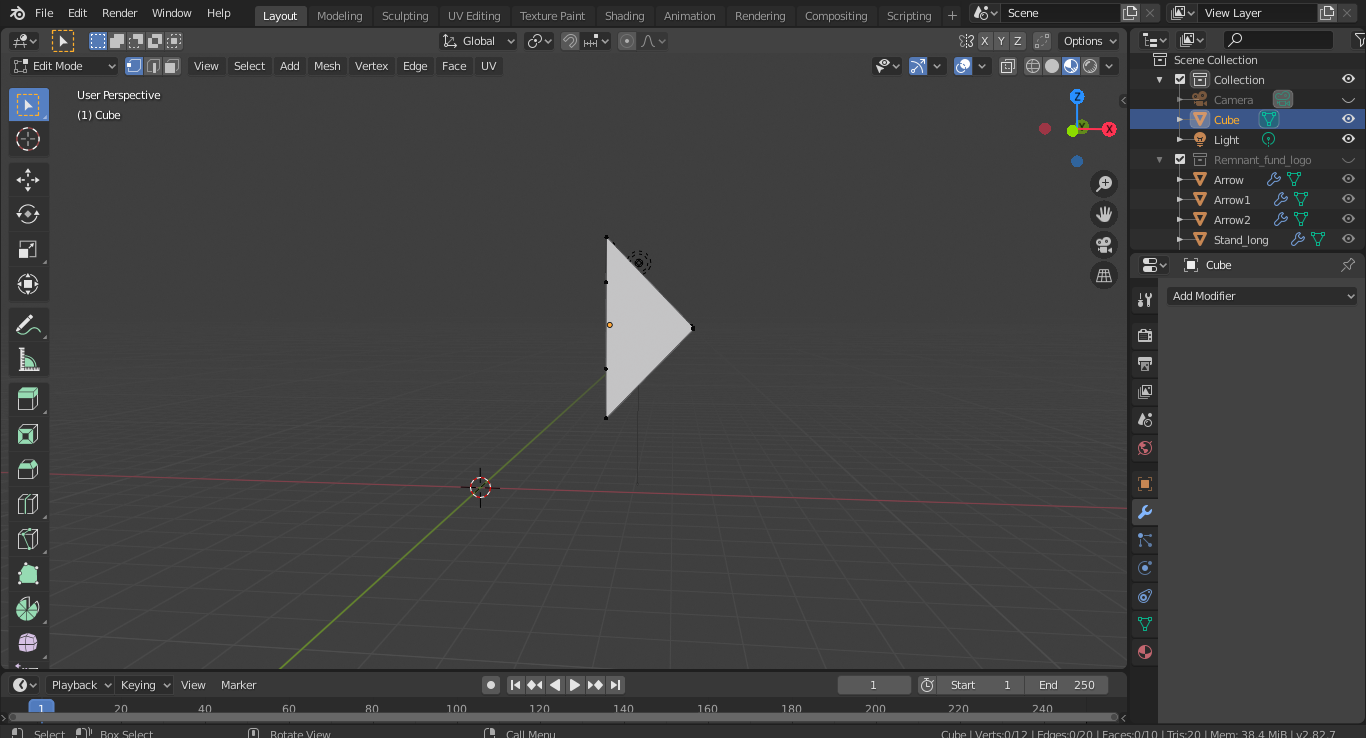Click the pan view hand icon
1366x738 pixels.
1104,214
